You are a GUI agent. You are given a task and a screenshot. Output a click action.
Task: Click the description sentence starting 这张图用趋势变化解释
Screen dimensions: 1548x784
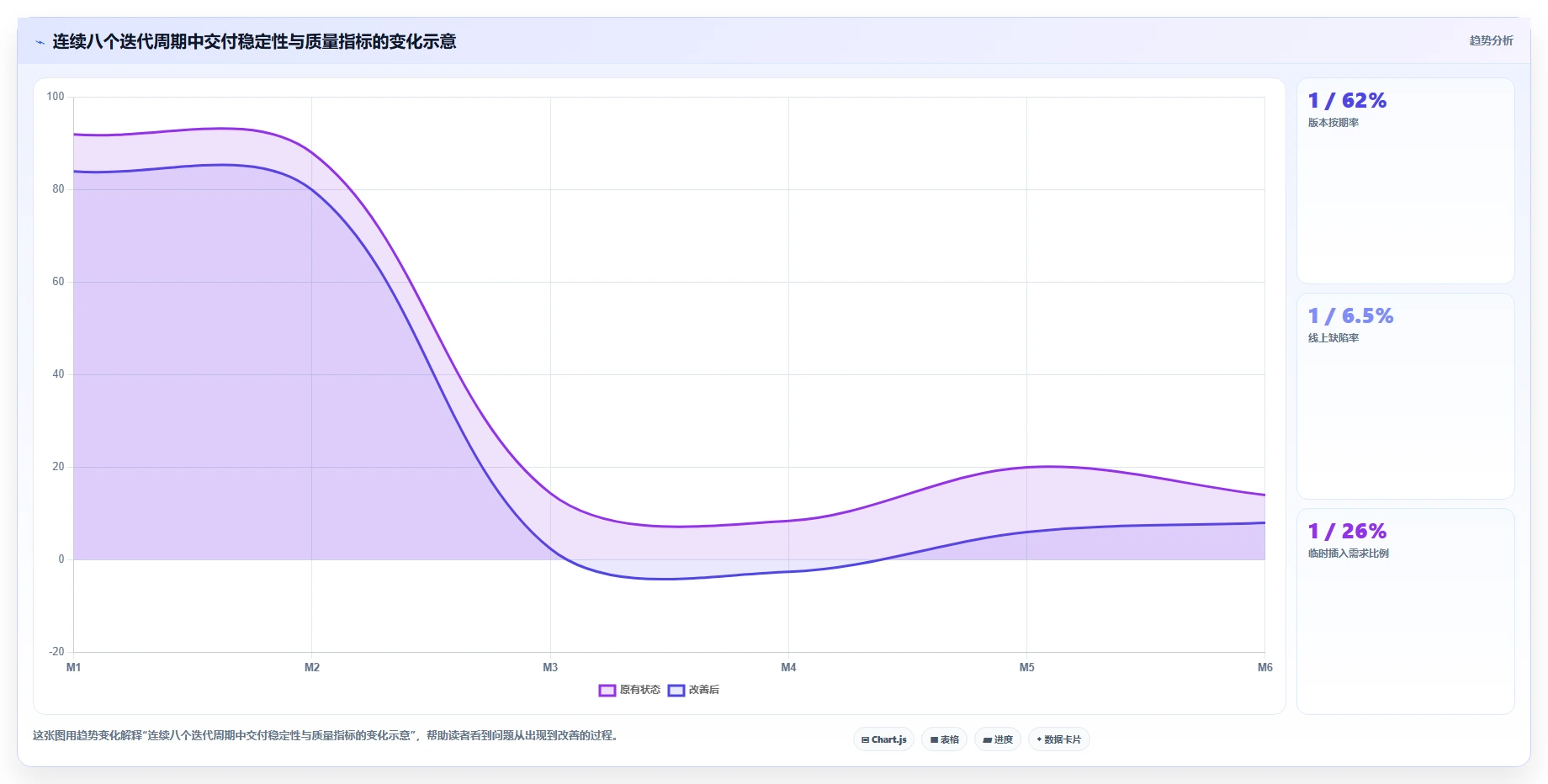(327, 735)
